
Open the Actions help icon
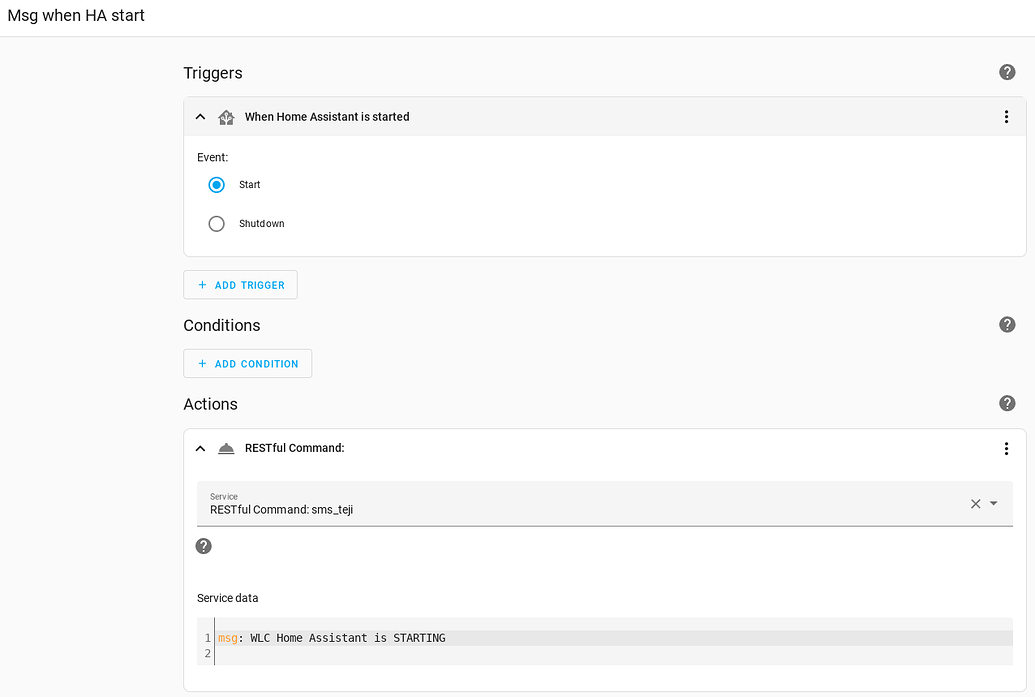pyautogui.click(x=1007, y=403)
